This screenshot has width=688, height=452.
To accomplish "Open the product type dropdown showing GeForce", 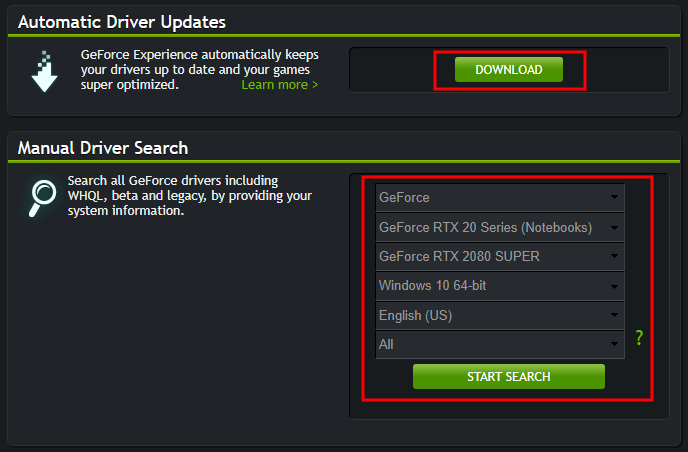I will (x=500, y=197).
